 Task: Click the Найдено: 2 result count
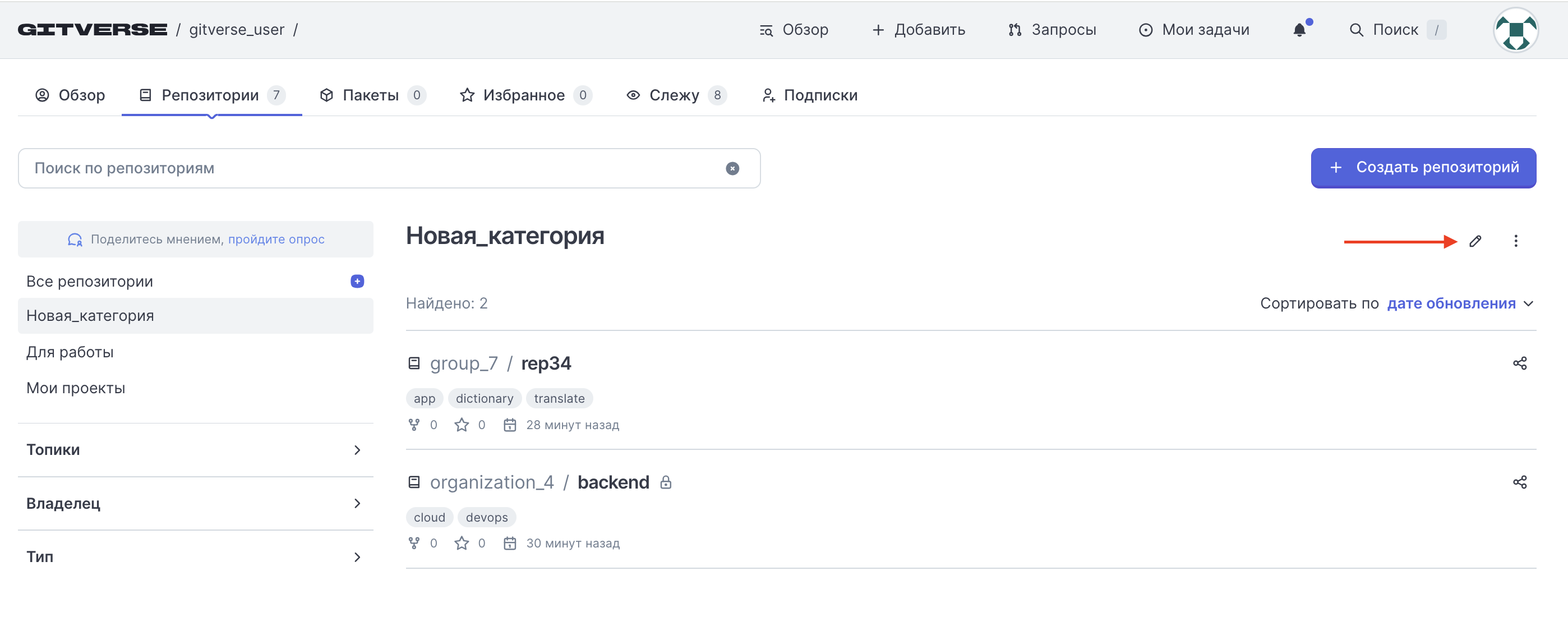tap(447, 303)
